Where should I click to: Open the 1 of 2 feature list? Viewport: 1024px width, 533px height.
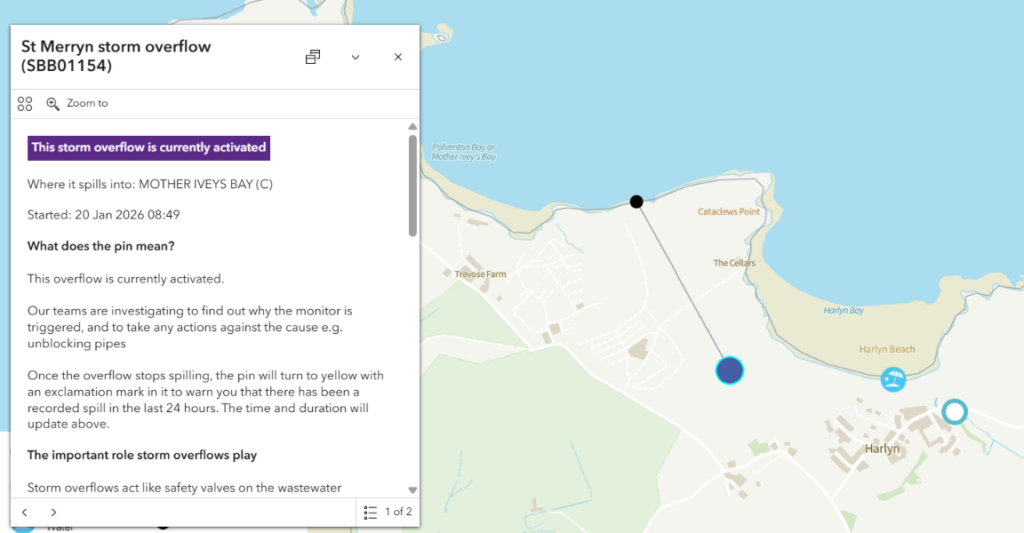388,512
